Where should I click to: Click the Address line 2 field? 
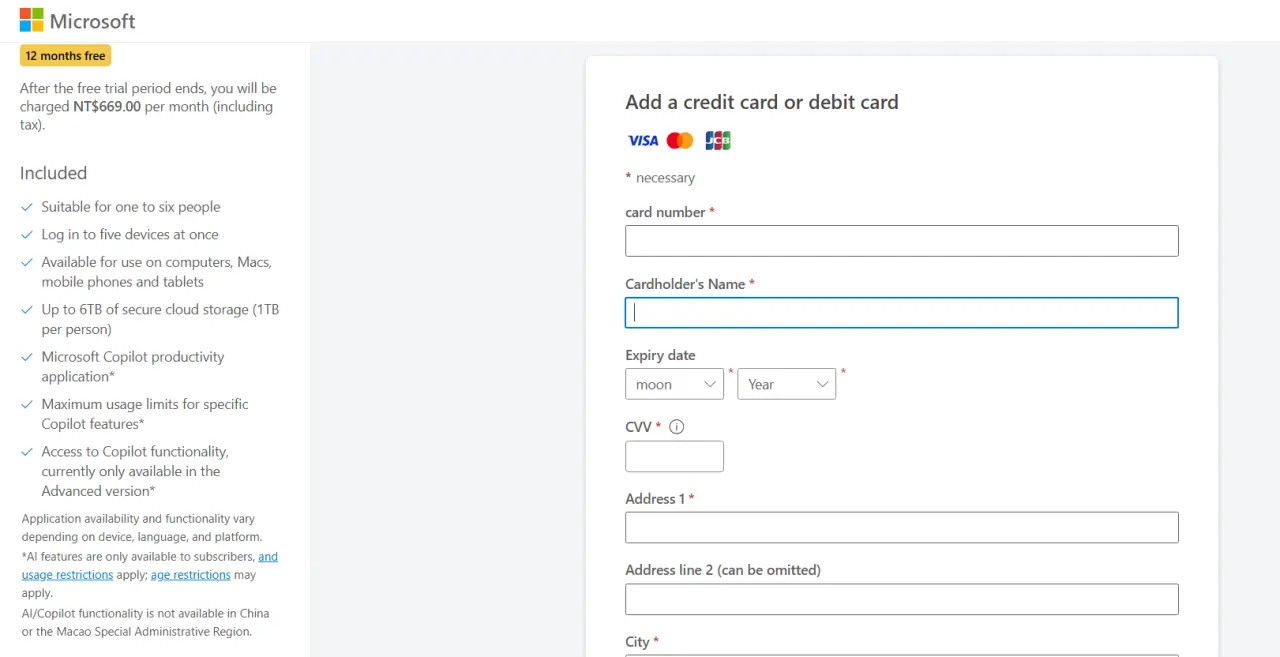coord(902,599)
